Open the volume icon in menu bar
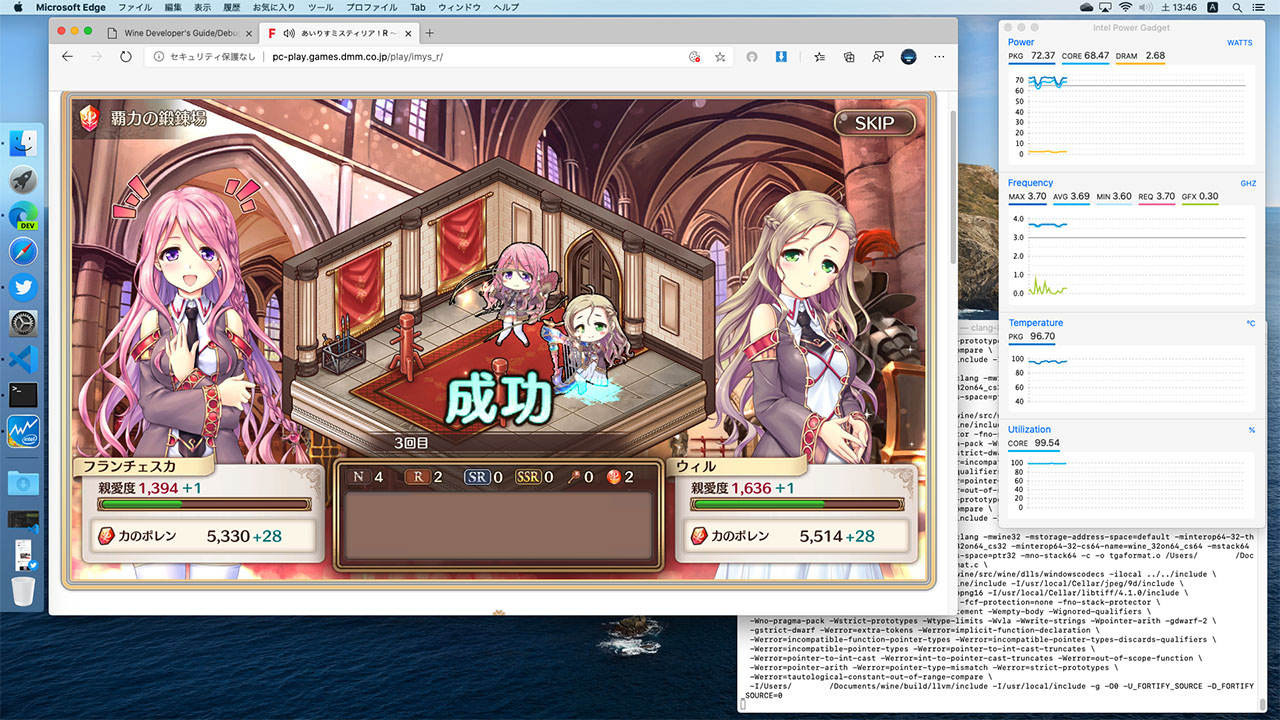This screenshot has width=1280, height=720. coord(1145,7)
